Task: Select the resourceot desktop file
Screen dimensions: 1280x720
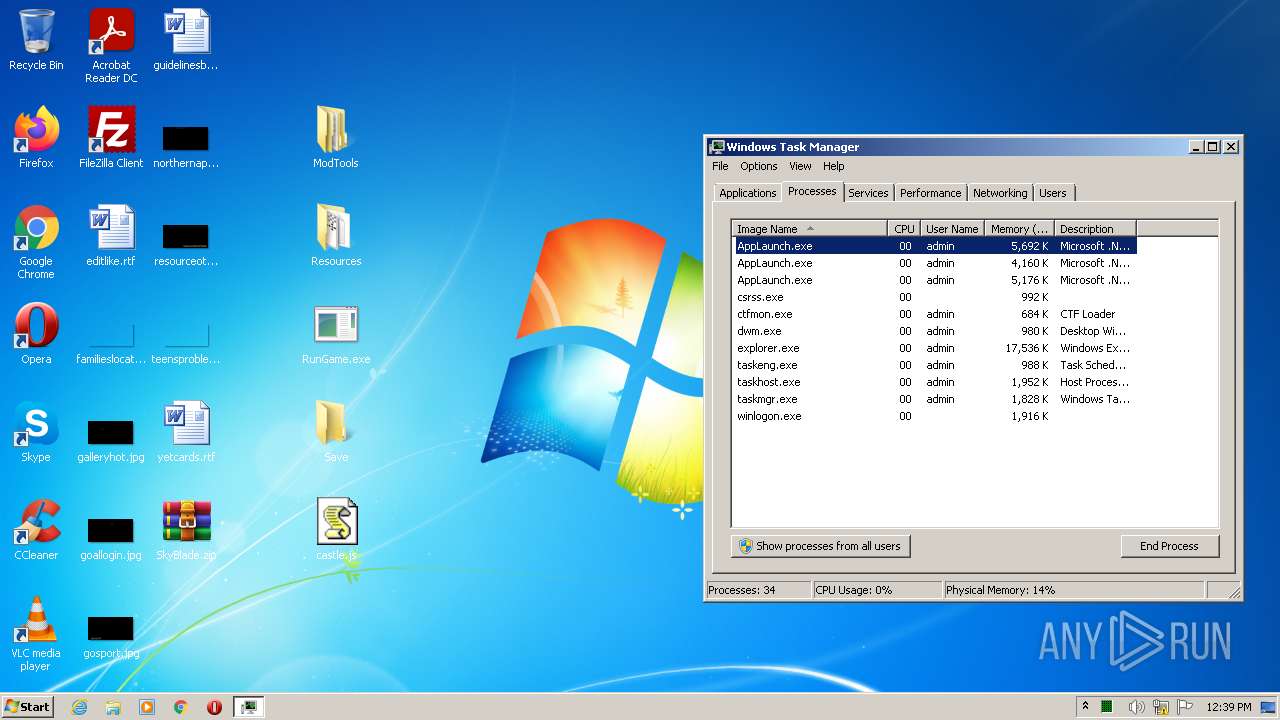Action: pyautogui.click(x=186, y=244)
